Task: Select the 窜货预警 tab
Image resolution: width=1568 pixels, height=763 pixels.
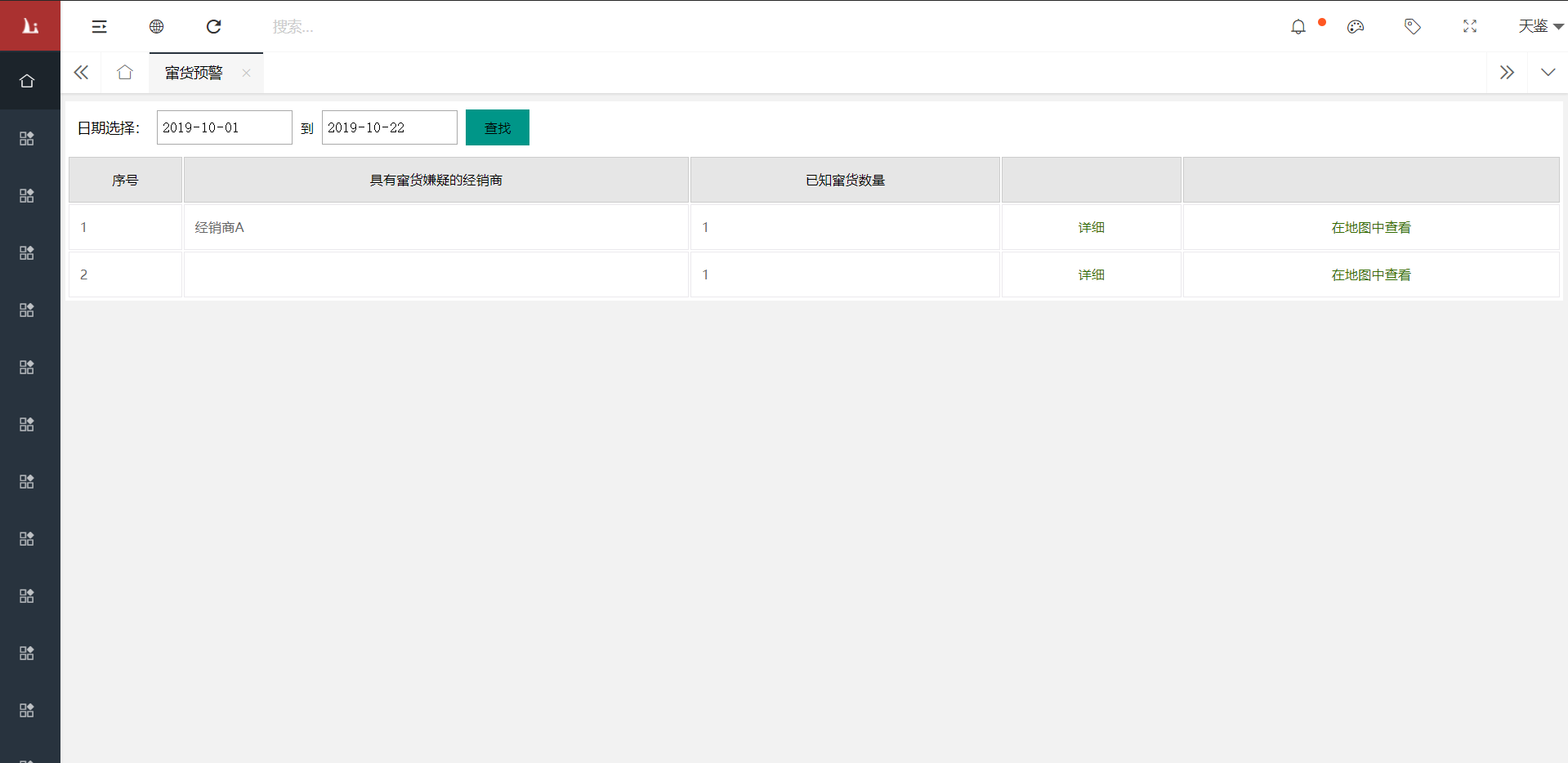Action: click(x=194, y=73)
